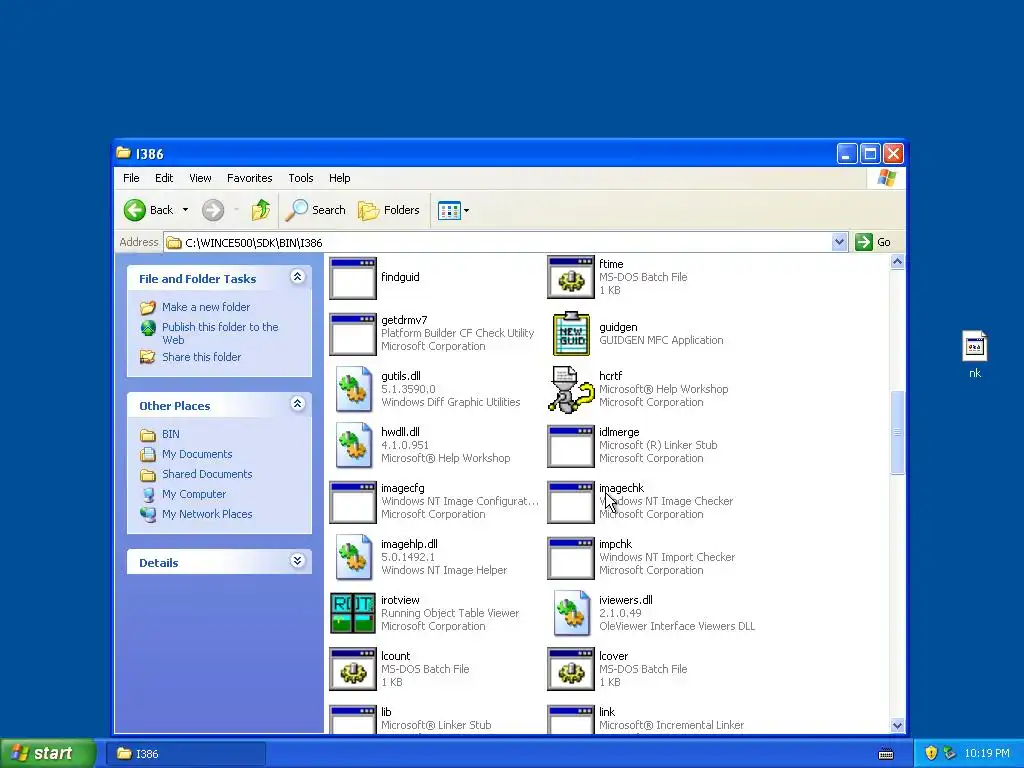Select the idlmerge application icon
The width and height of the screenshot is (1024, 768).
(571, 446)
